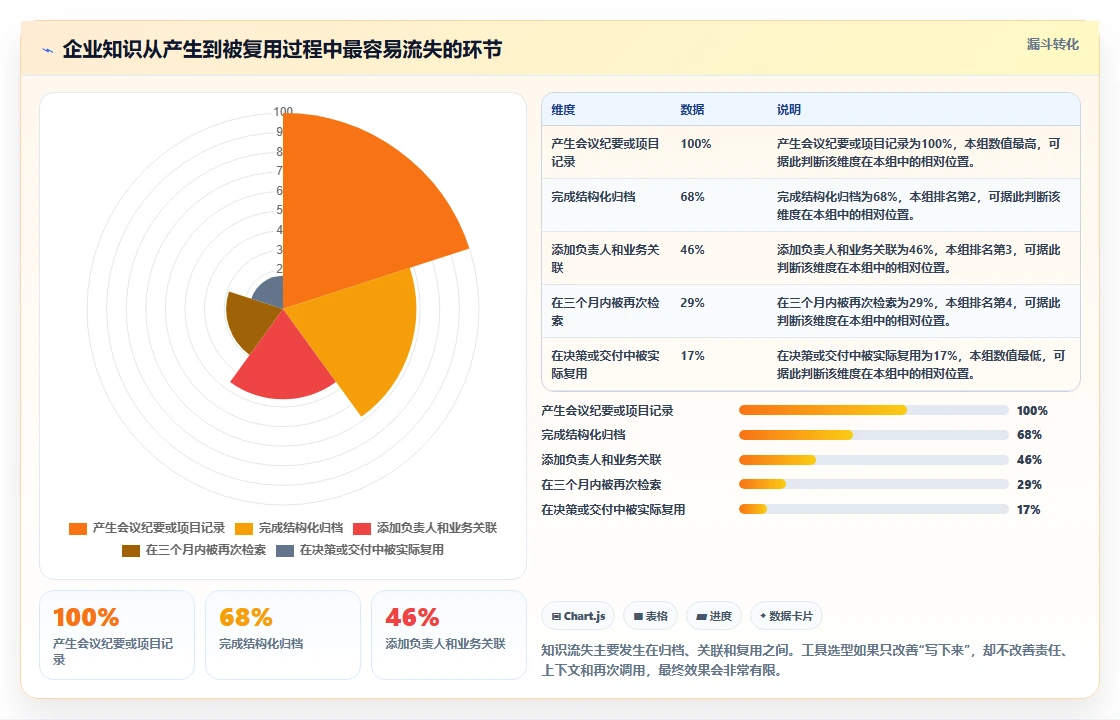Click the progress label 在决策或交付中被实际复用
This screenshot has height=720, width=1120.
tap(613, 509)
